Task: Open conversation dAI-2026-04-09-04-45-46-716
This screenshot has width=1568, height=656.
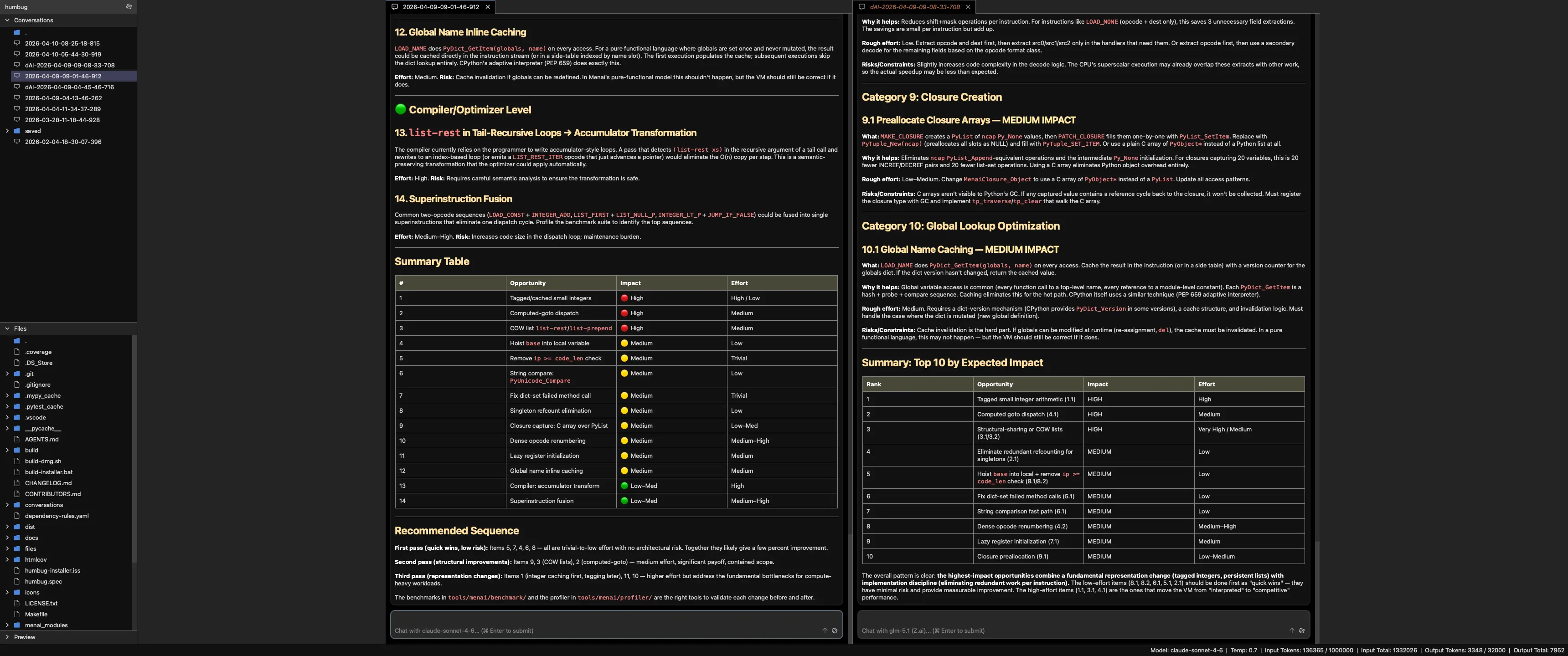Action: tap(69, 87)
